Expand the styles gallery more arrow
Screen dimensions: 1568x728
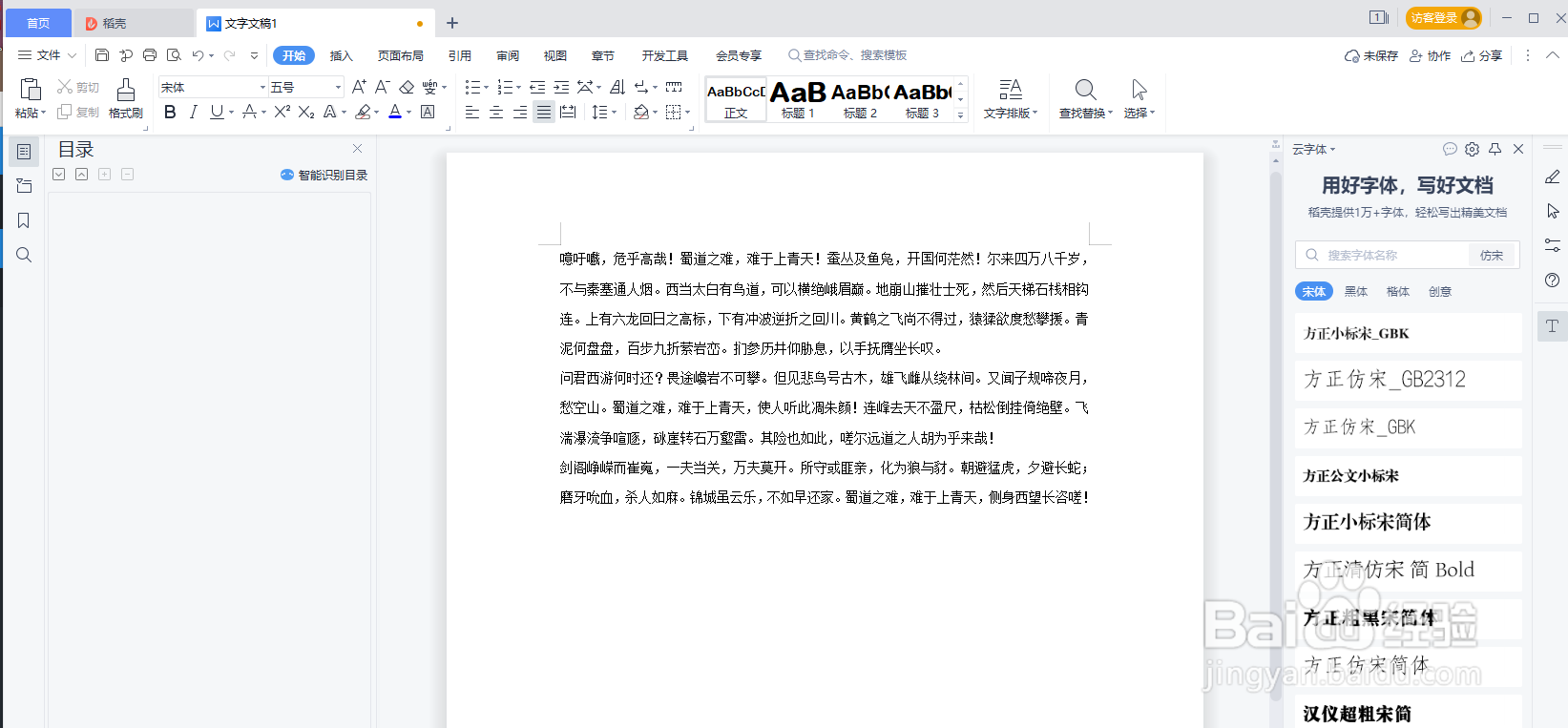961,114
